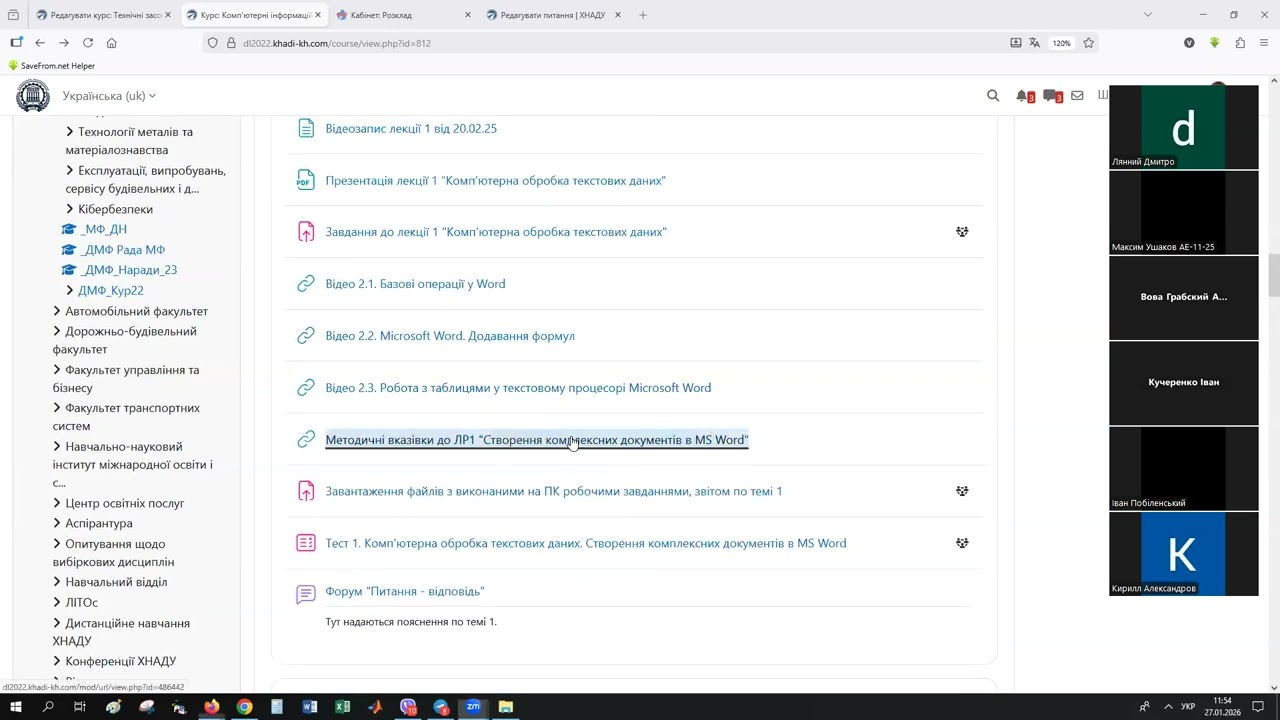Image resolution: width=1280 pixels, height=720 pixels.
Task: Open 'Відео 2.1. Базові операції у Word'
Action: coord(415,284)
